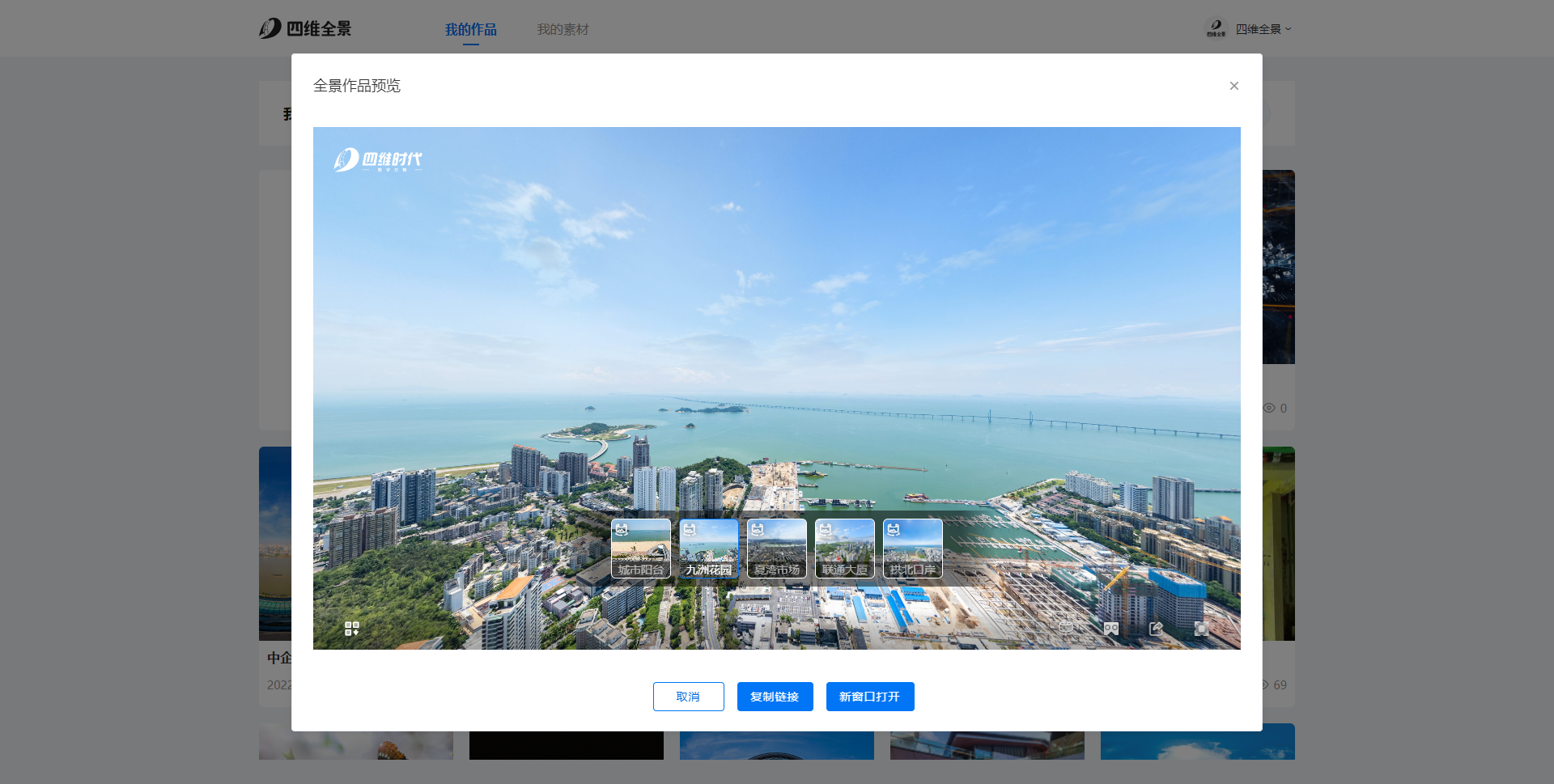Select the 城市阳台 scene thumbnail
The width and height of the screenshot is (1554, 784).
point(640,549)
